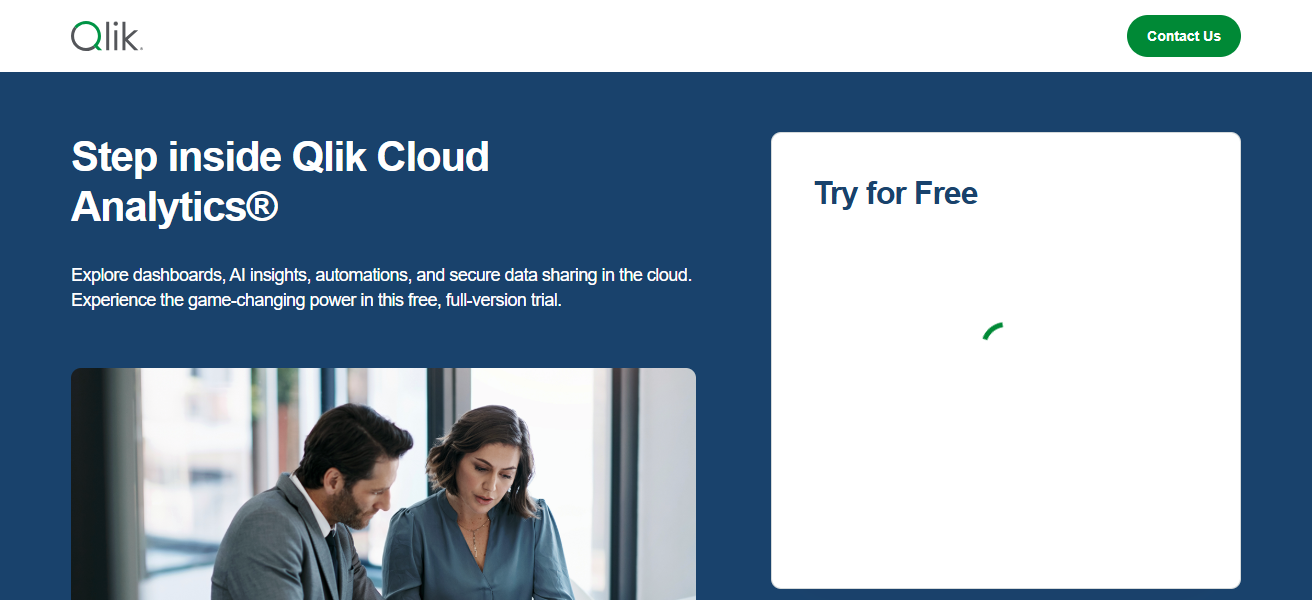Image resolution: width=1312 pixels, height=600 pixels.
Task: Click the Try for Free heading
Action: pos(896,193)
